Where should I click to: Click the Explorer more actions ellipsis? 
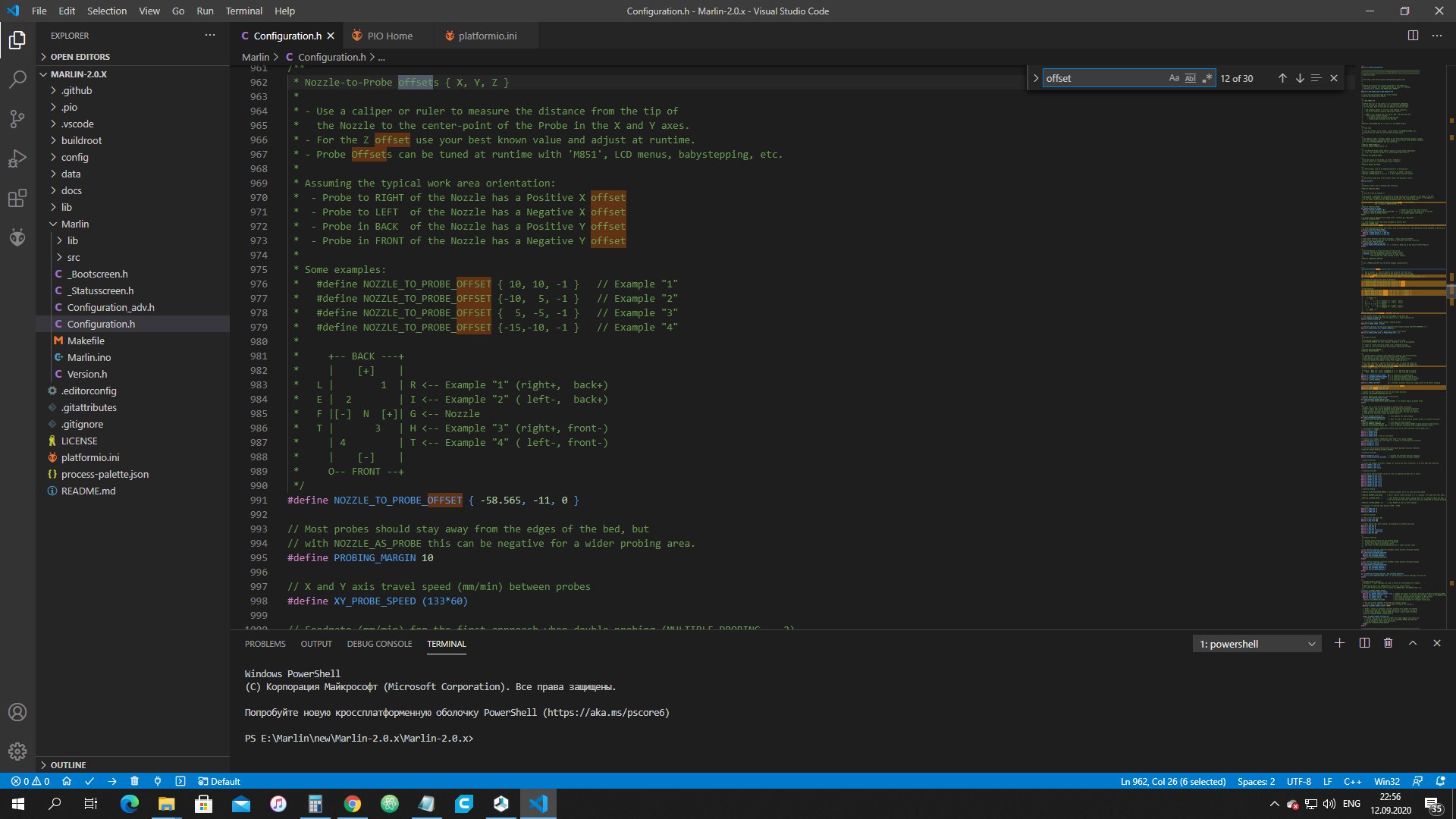pos(210,36)
